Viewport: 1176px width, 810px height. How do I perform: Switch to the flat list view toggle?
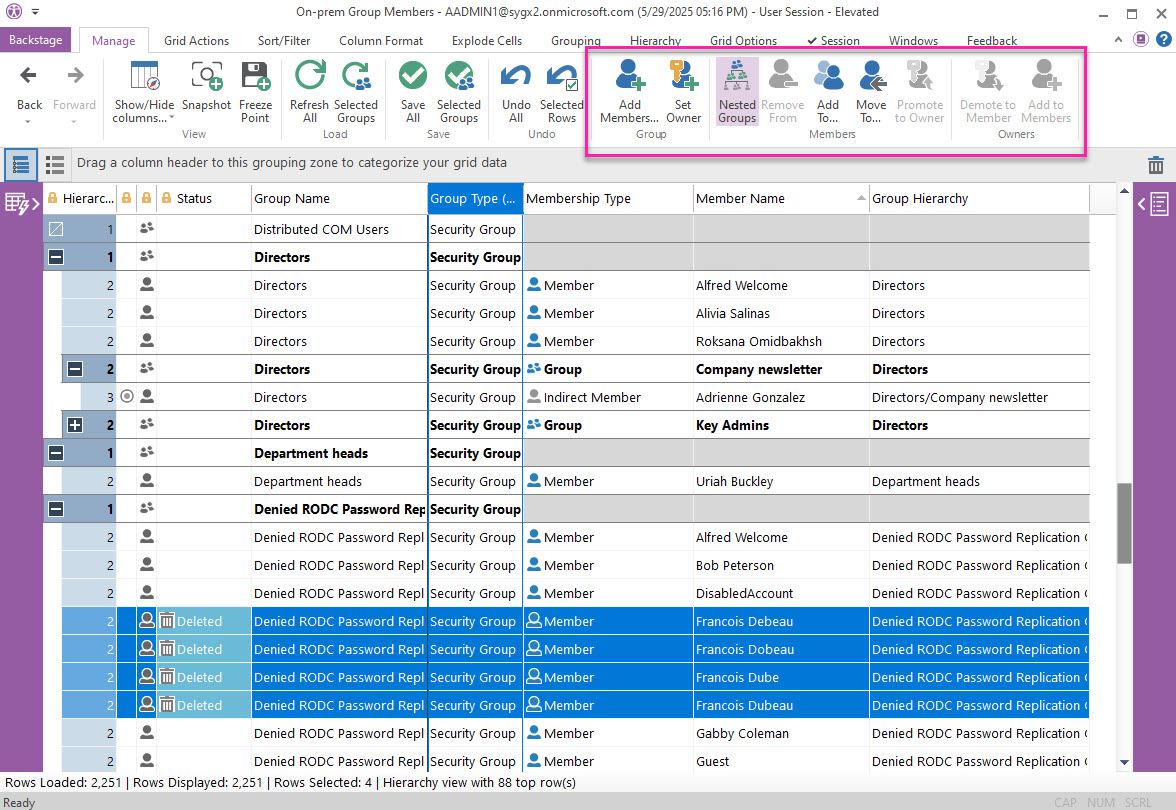[x=55, y=164]
